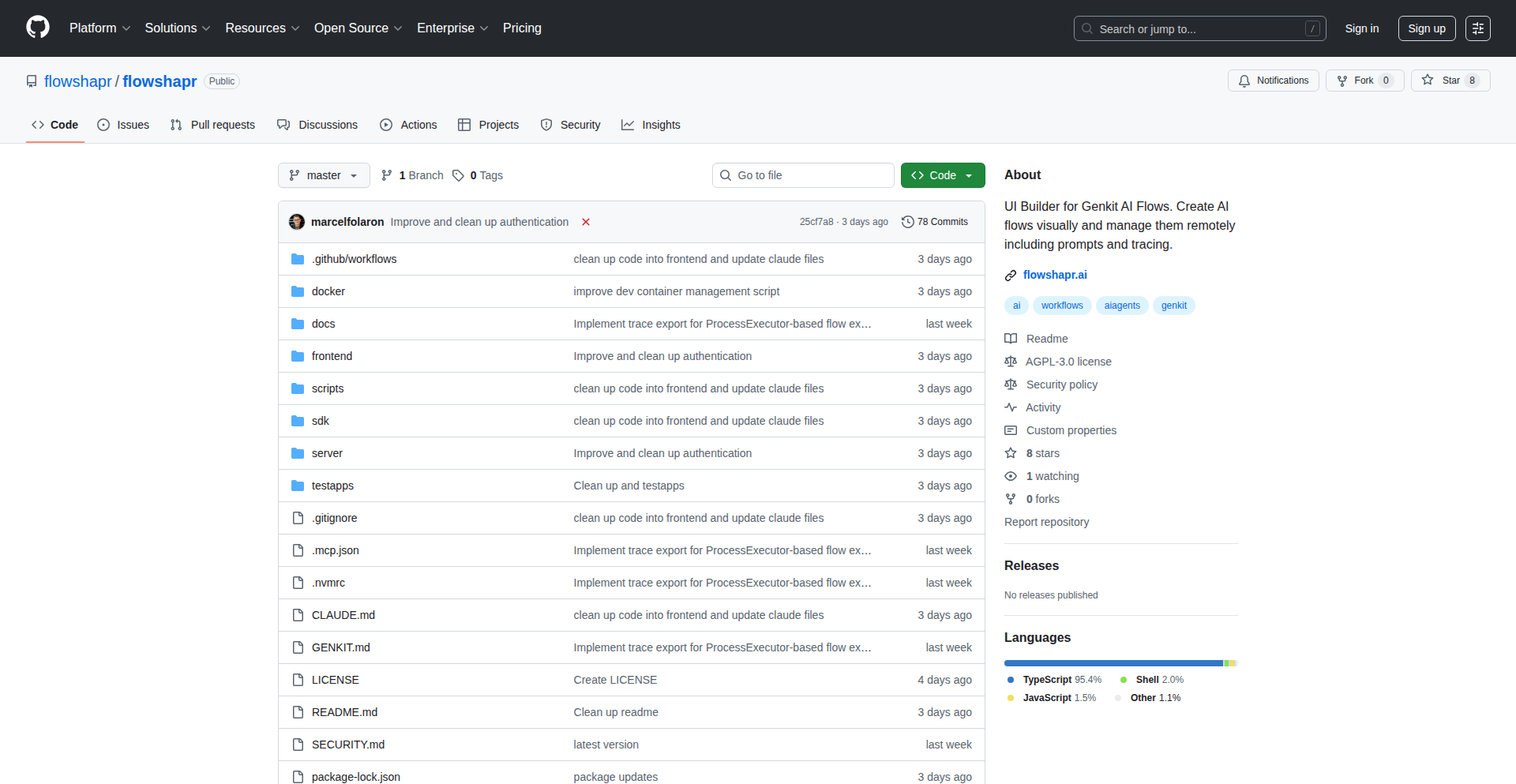Click the TypeScript segment of languages bar
This screenshot has height=784, width=1516.
[1113, 663]
